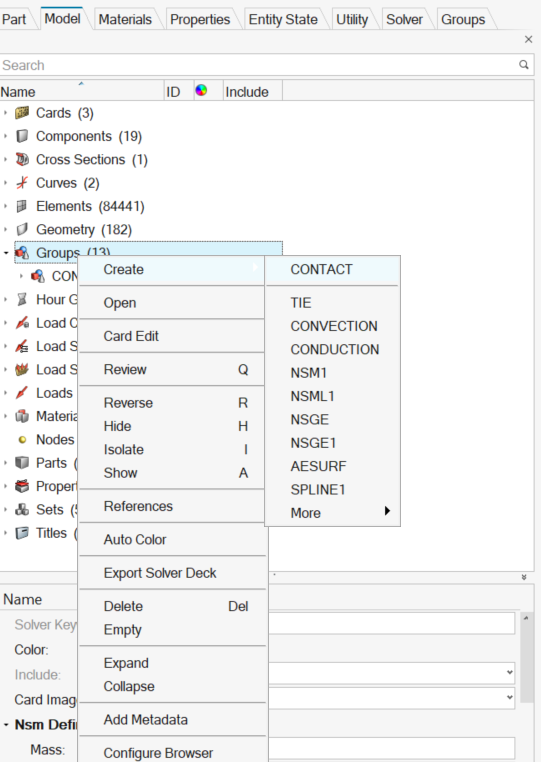
Task: Switch to the Properties tab
Action: (x=200, y=19)
